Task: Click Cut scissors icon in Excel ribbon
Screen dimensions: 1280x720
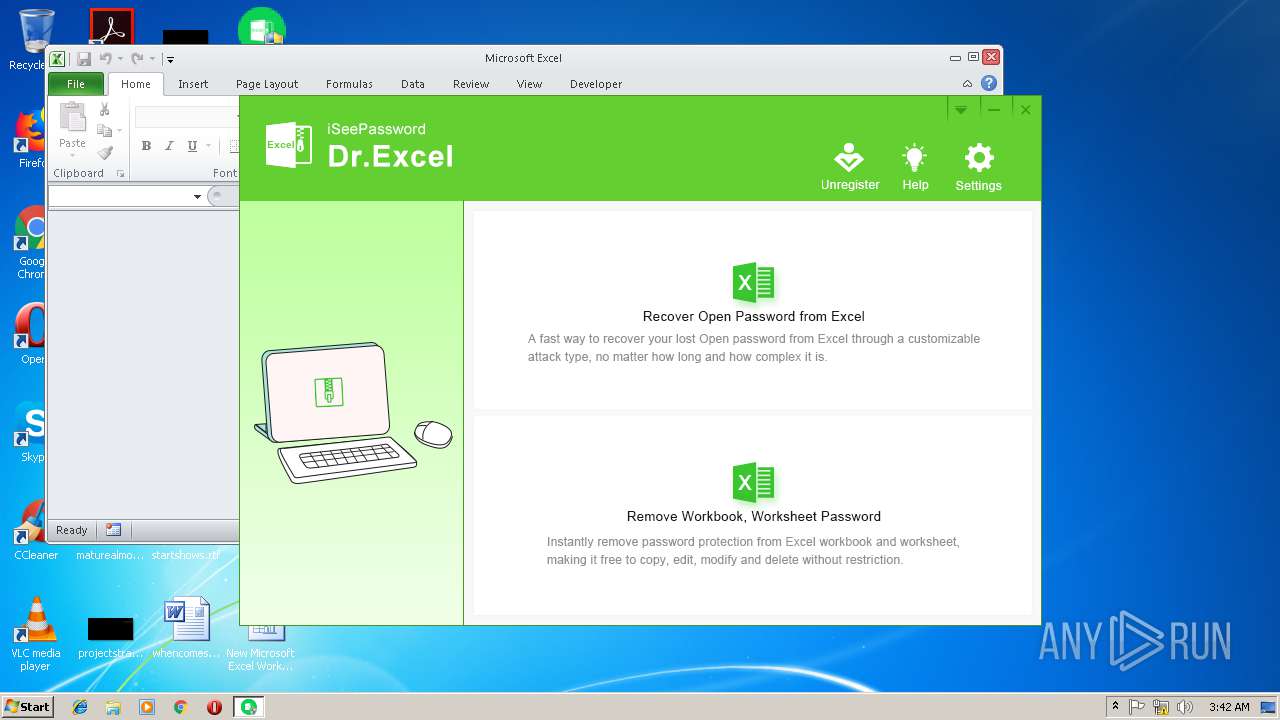Action: pos(104,109)
